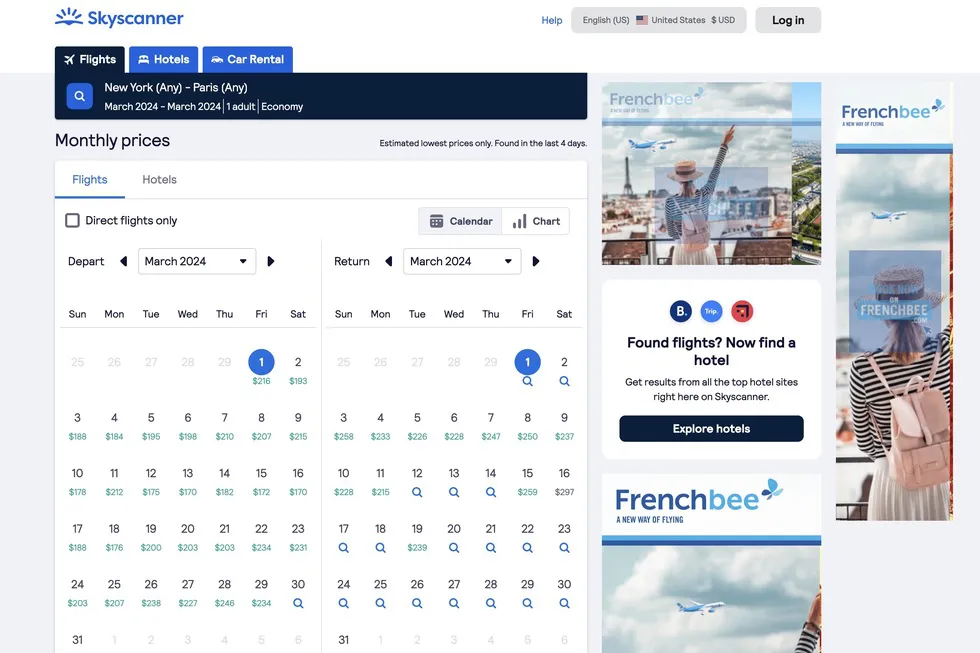Click search icon under depart date 30

click(298, 604)
